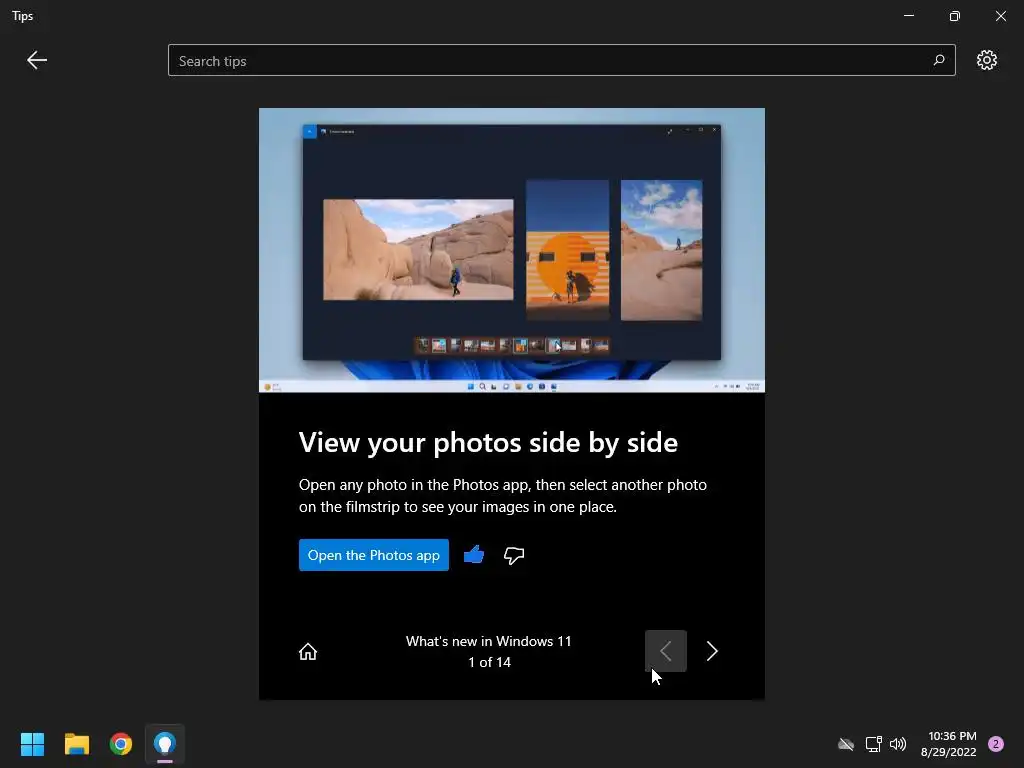1024x768 pixels.
Task: Open Tips settings gear
Action: click(x=986, y=60)
